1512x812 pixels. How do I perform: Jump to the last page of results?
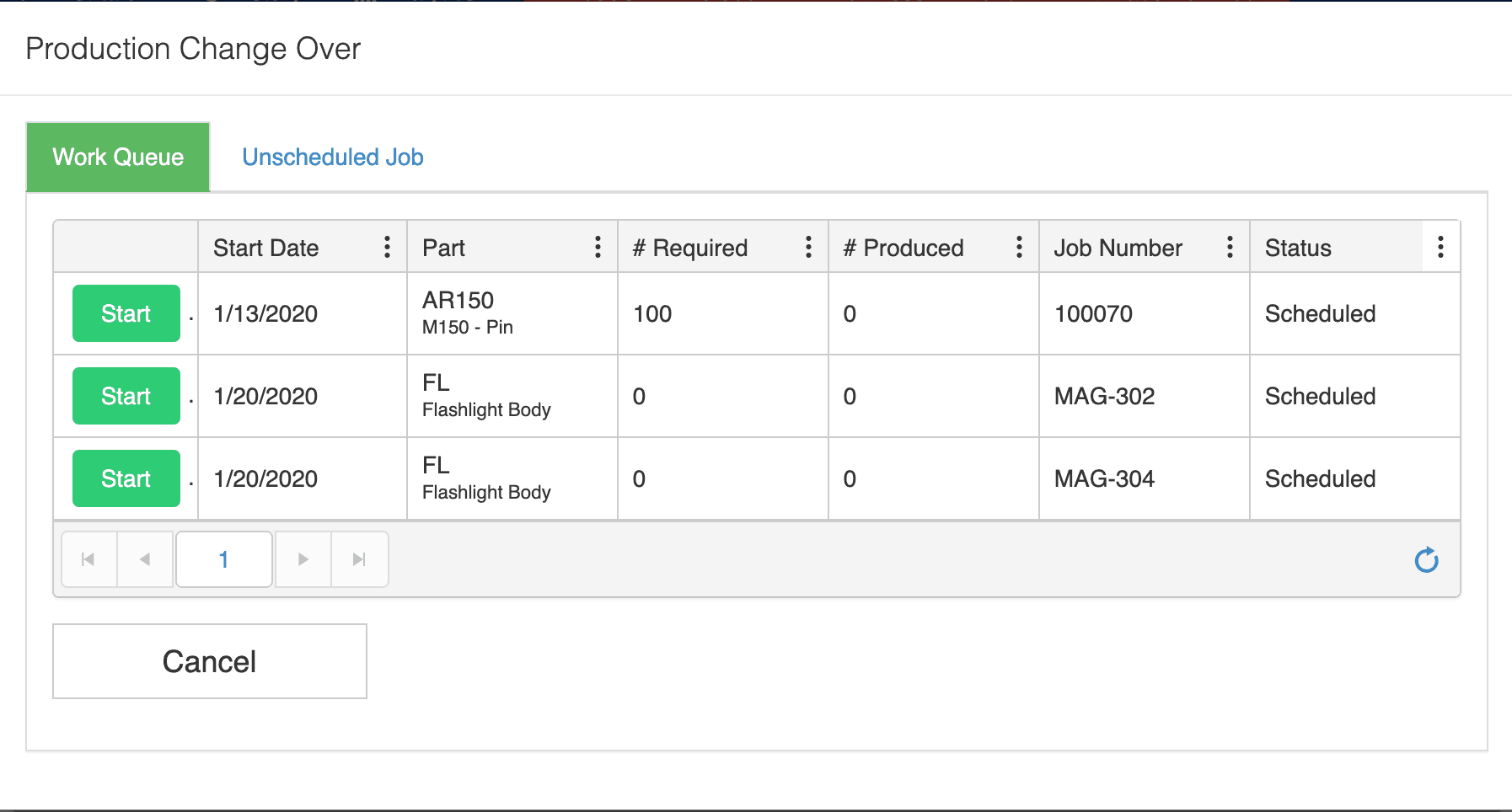(360, 558)
